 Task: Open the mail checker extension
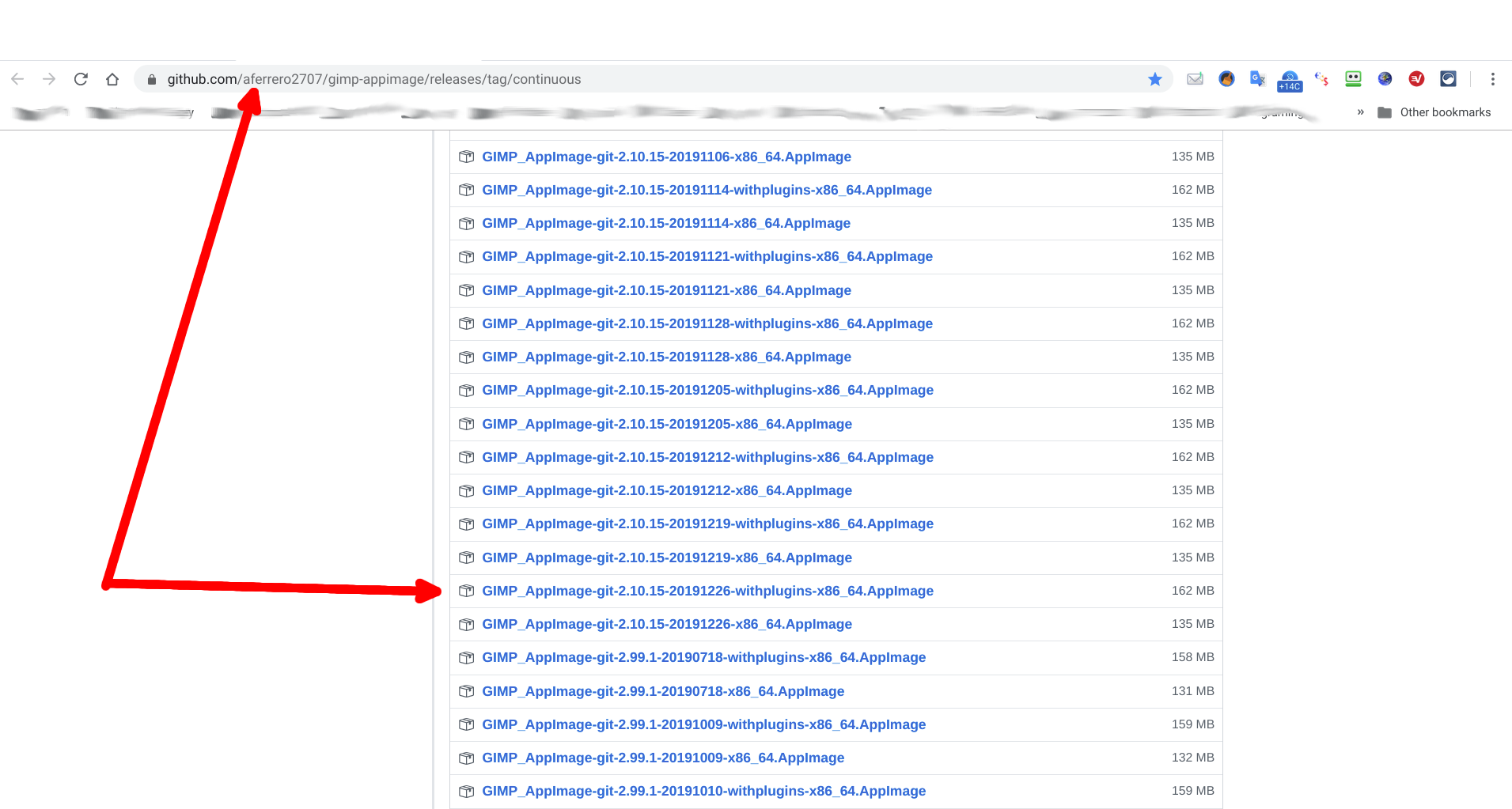1195,79
